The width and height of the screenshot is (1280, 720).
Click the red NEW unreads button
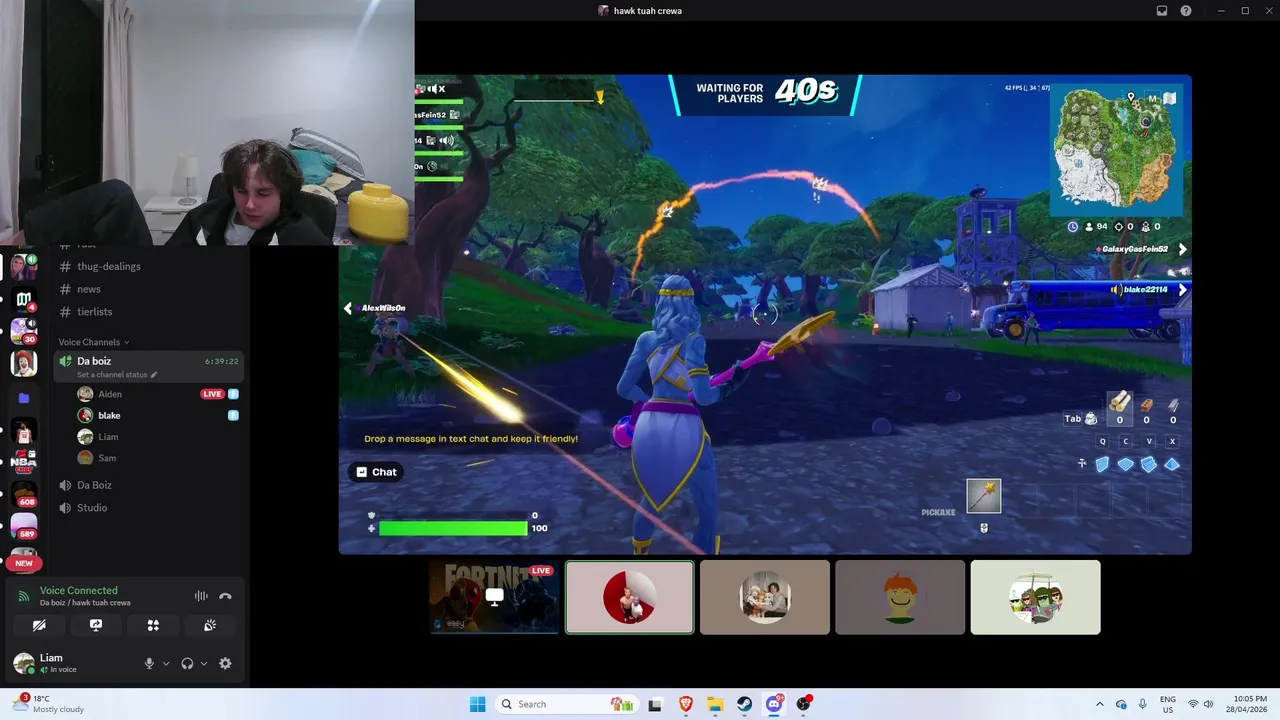tap(24, 563)
